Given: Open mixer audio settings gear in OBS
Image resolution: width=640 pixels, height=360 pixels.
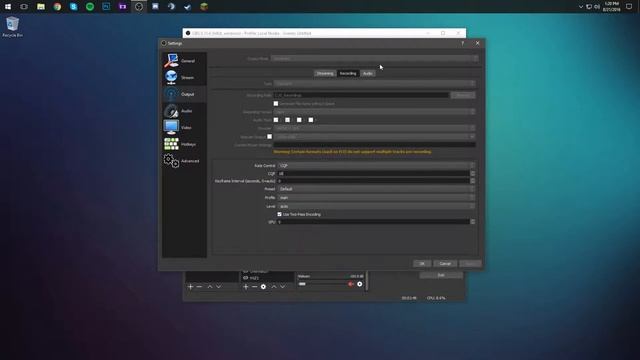Looking at the screenshot, I should tap(360, 284).
